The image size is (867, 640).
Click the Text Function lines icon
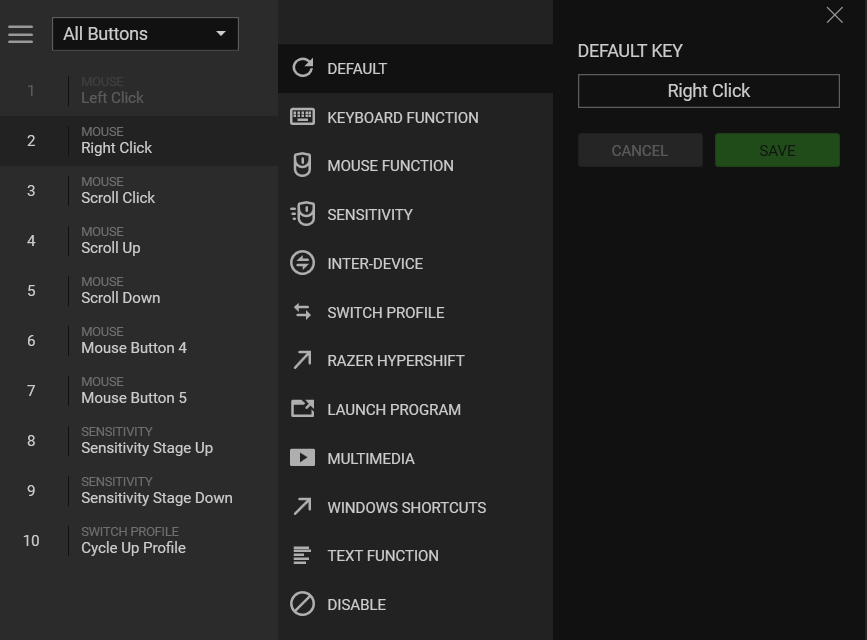tap(302, 555)
